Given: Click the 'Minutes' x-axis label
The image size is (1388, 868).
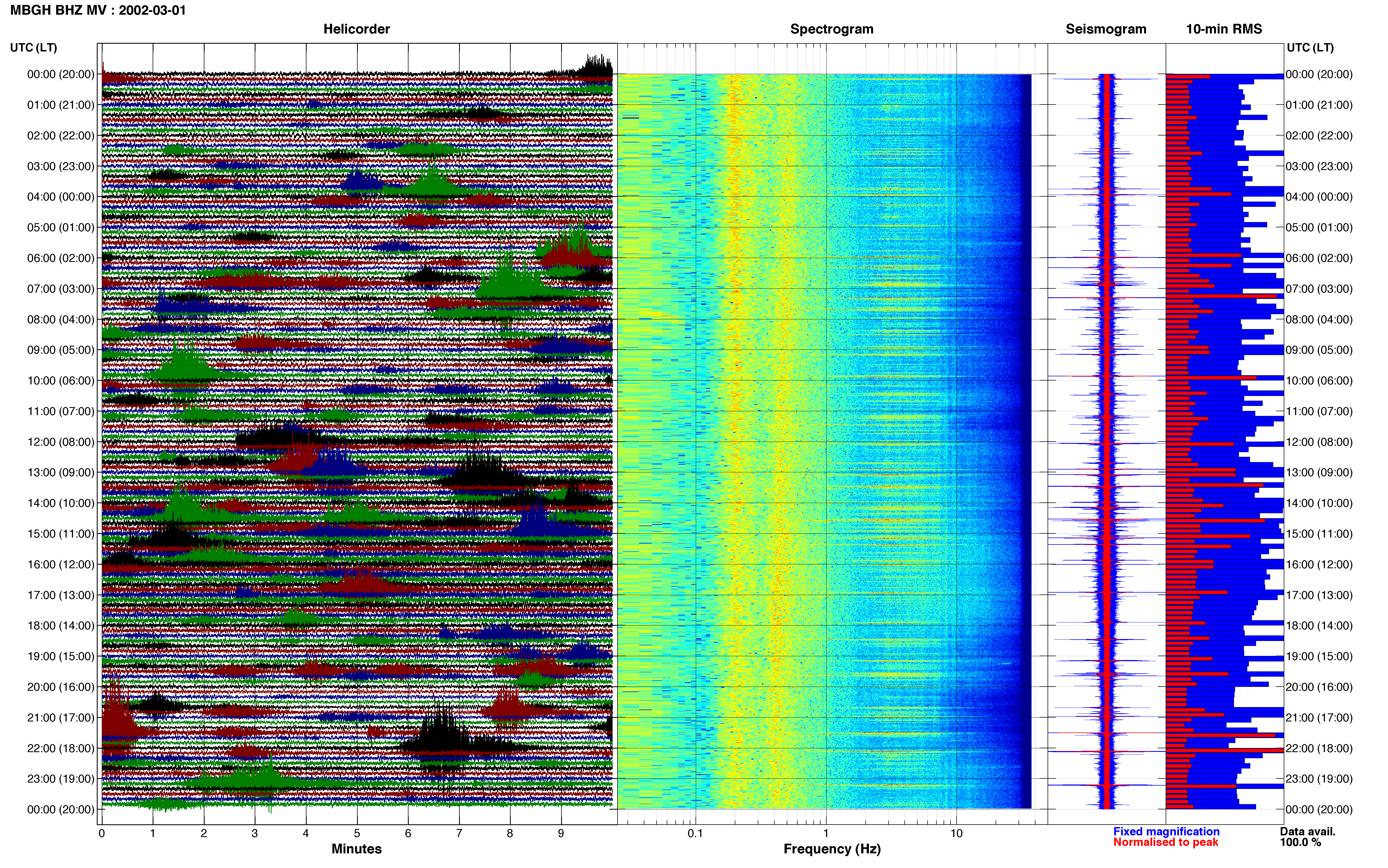Looking at the screenshot, I should point(356,848).
